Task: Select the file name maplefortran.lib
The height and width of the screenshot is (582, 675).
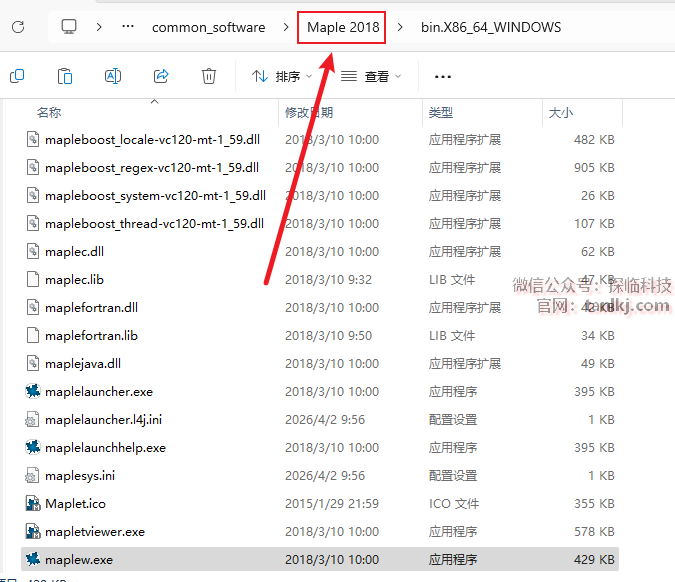Action: click(91, 336)
